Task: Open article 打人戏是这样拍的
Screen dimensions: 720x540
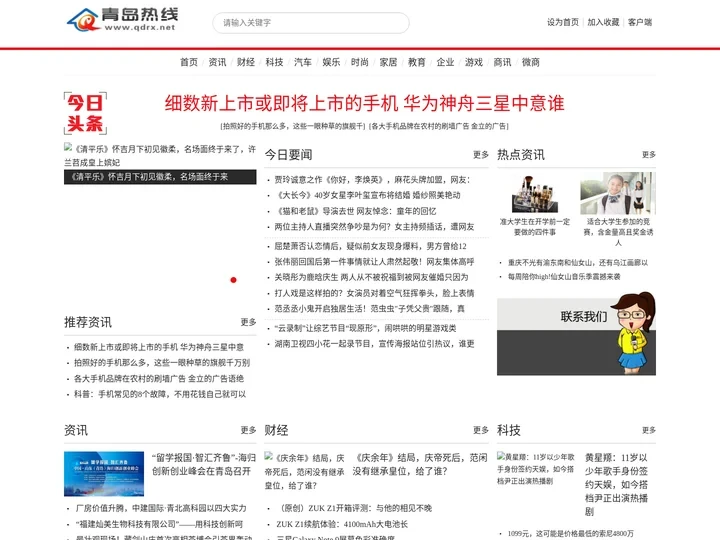Action: click(x=374, y=293)
